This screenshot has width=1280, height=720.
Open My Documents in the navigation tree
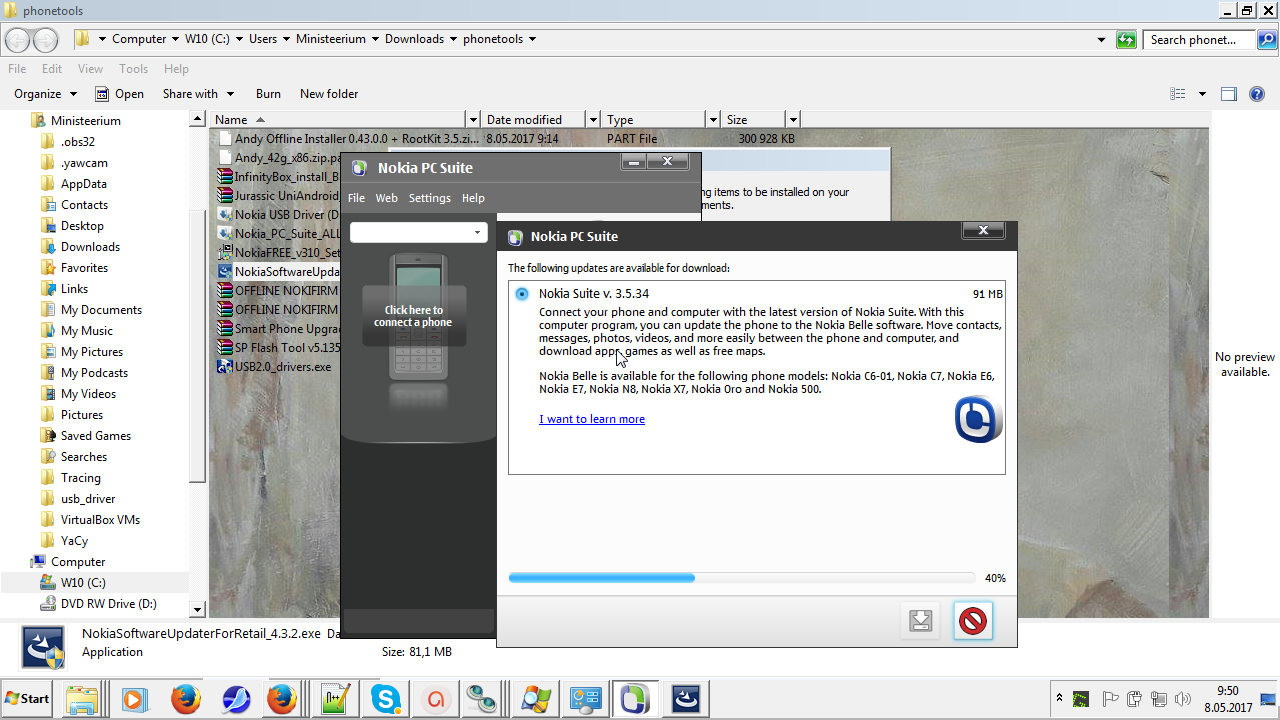[x=101, y=310]
